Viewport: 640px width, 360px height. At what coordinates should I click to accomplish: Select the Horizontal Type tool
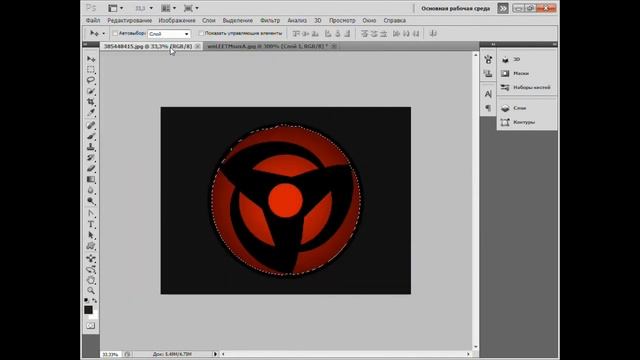tap(91, 224)
